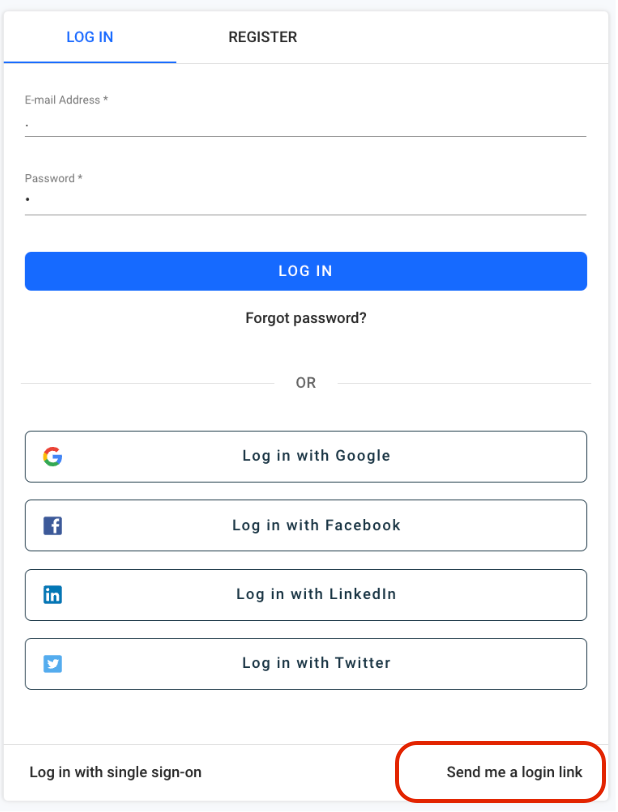Choose Log in with Twitter text
Viewport: 618px width, 812px height.
tap(316, 663)
